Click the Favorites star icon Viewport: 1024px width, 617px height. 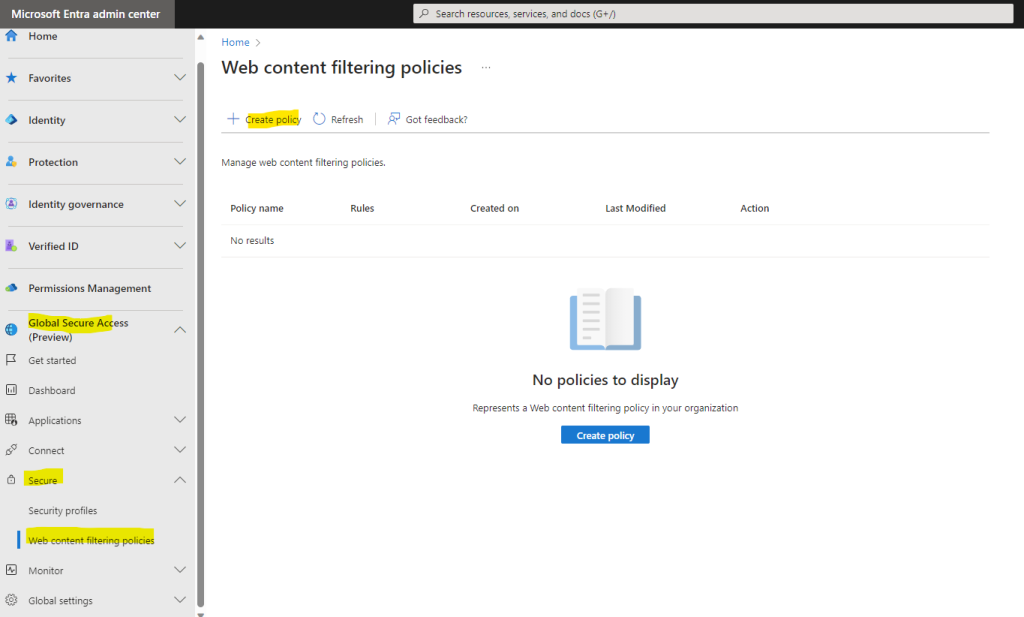pyautogui.click(x=11, y=78)
